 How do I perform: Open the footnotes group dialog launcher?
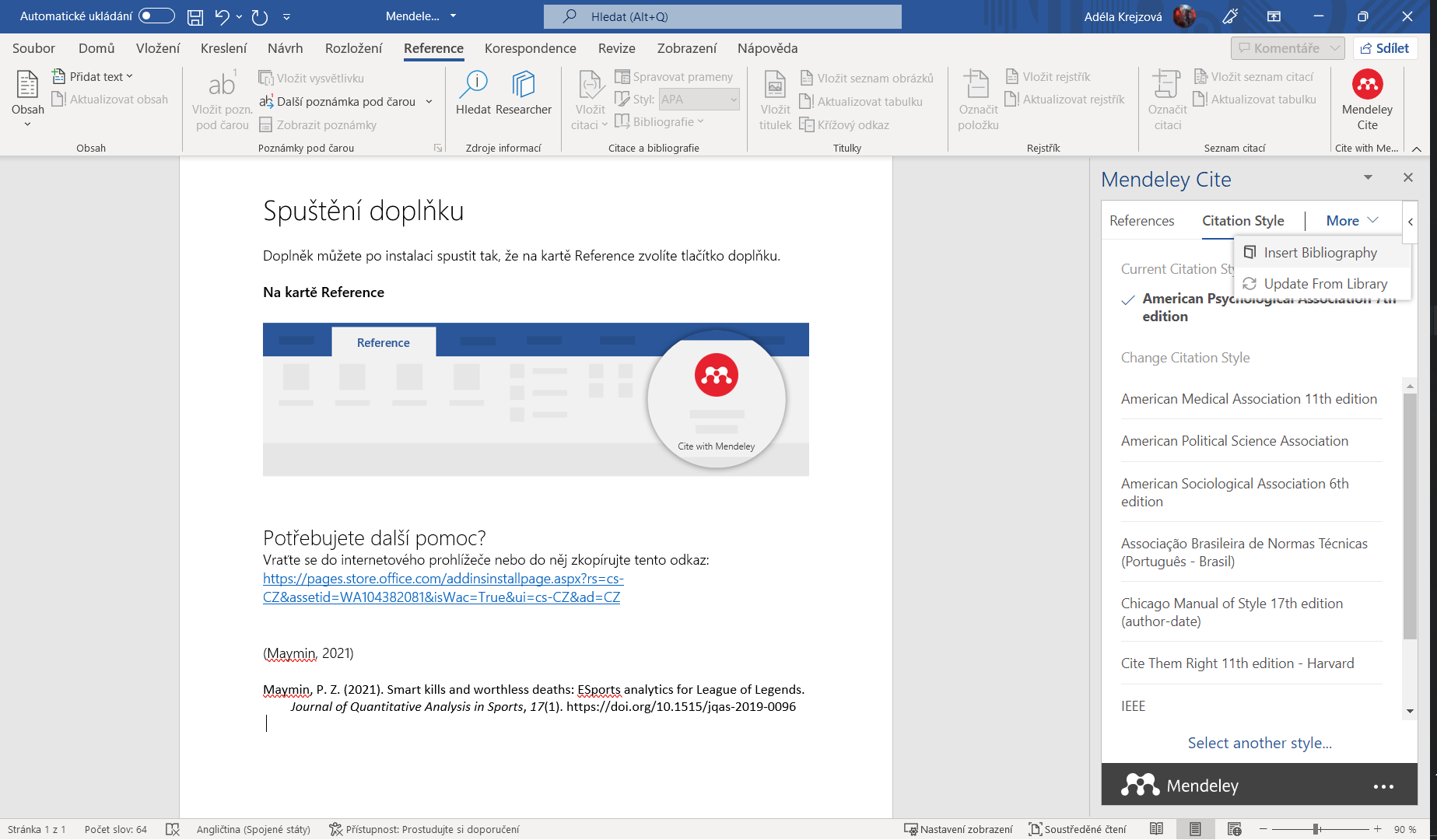[x=438, y=148]
